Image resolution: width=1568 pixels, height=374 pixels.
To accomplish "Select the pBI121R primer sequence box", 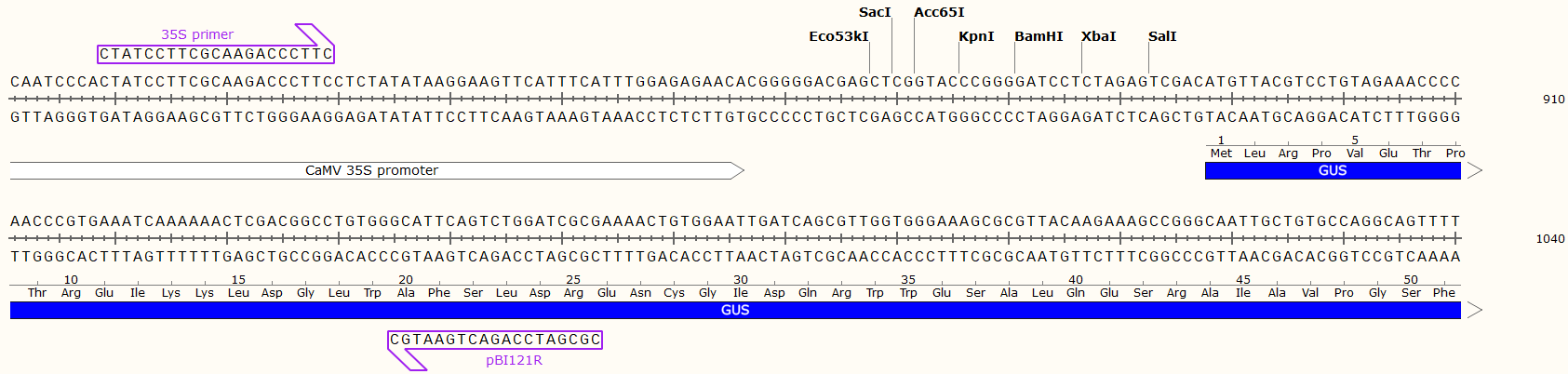I will tap(495, 340).
